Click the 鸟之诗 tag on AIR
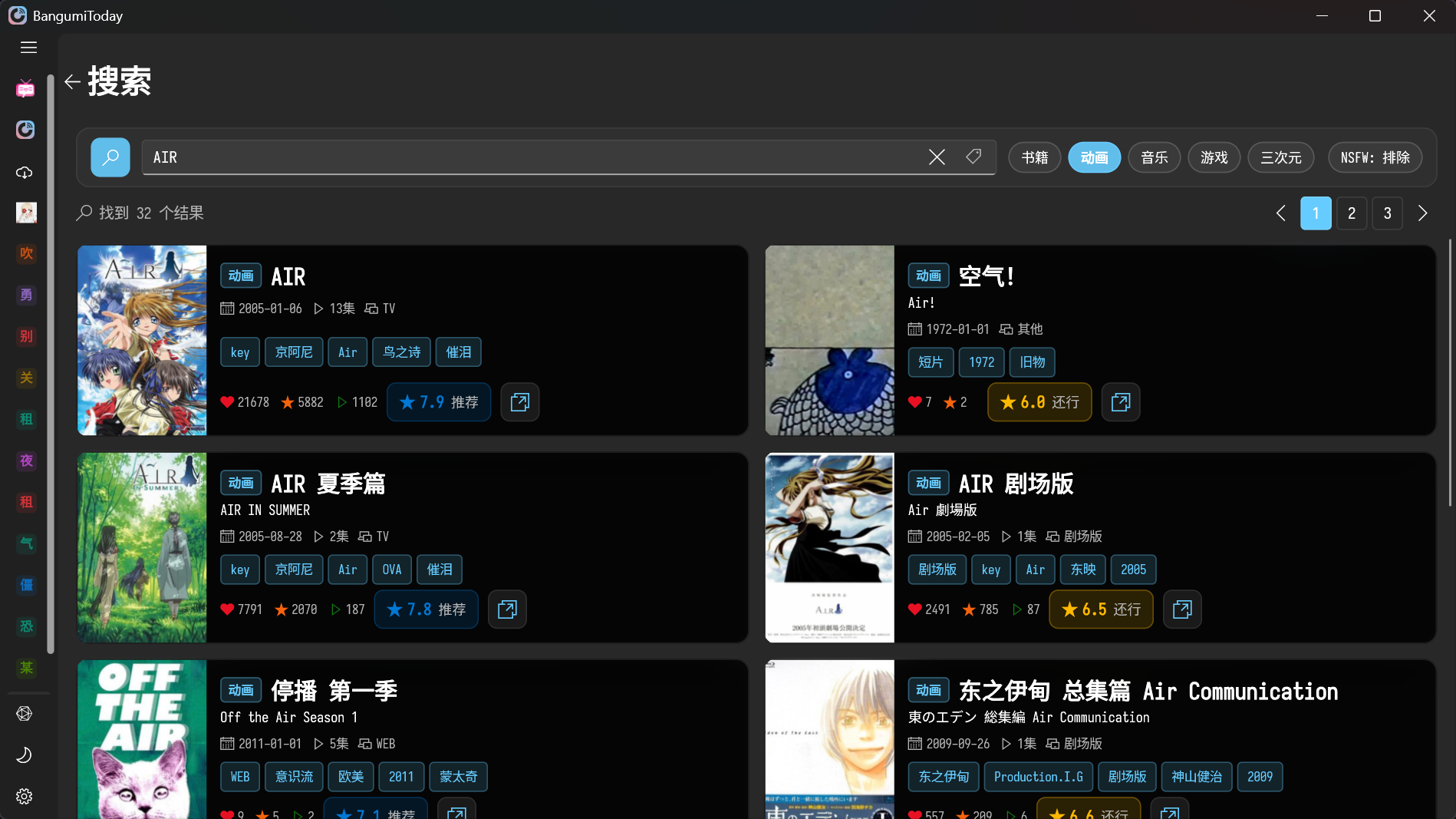The width and height of the screenshot is (1456, 819). 402,352
